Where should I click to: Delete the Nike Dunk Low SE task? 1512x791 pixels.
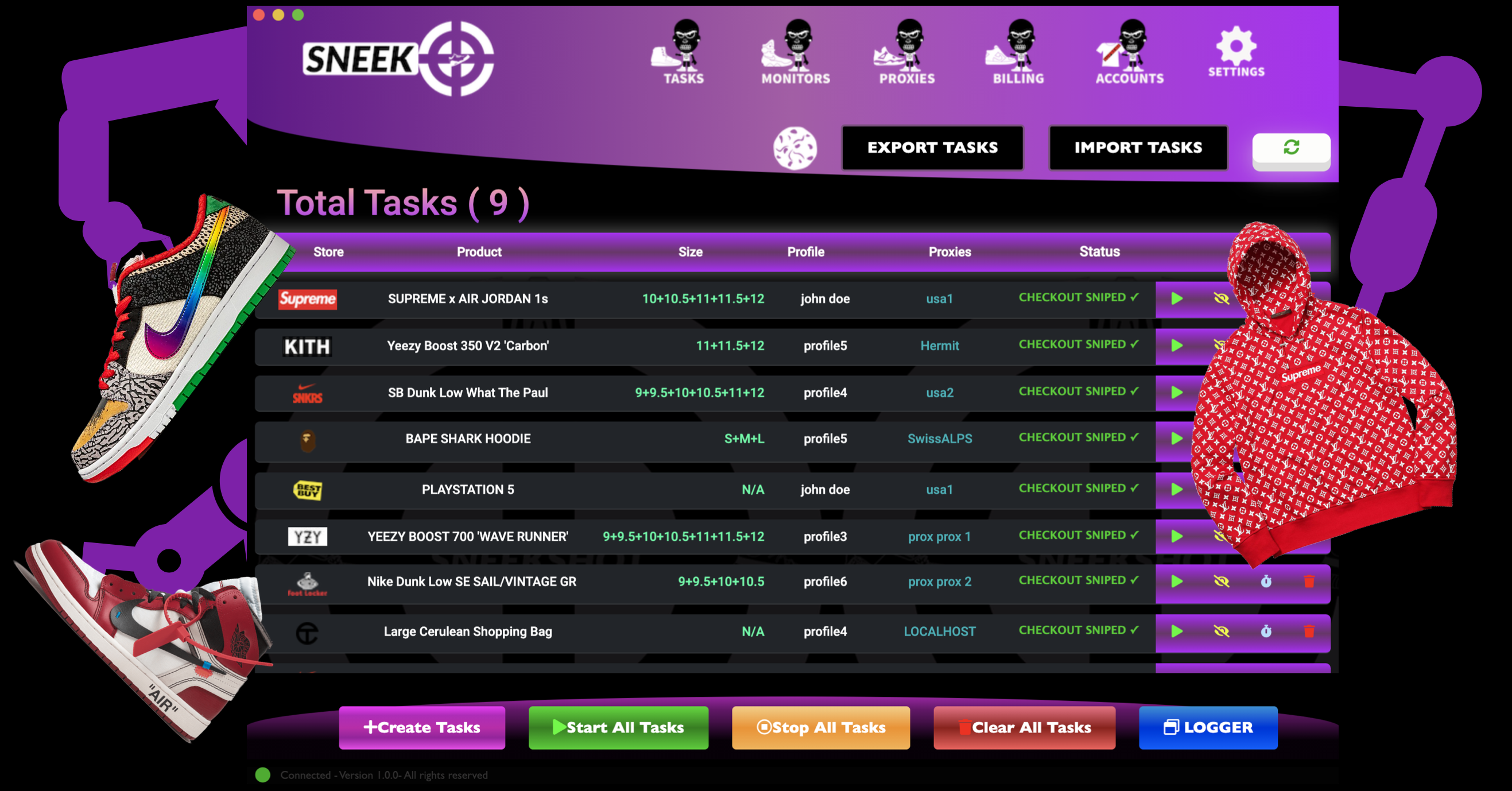click(x=1308, y=581)
